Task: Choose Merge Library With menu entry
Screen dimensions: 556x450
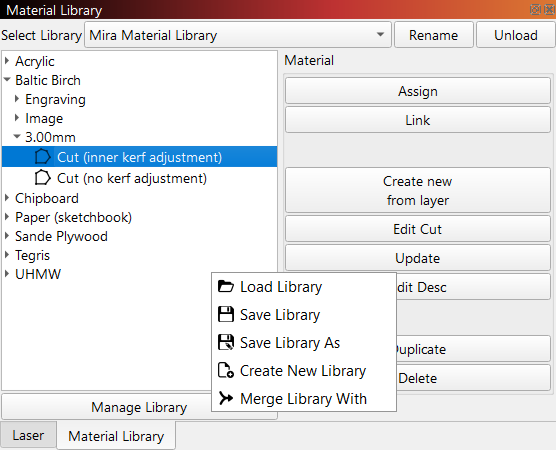Action: (304, 399)
